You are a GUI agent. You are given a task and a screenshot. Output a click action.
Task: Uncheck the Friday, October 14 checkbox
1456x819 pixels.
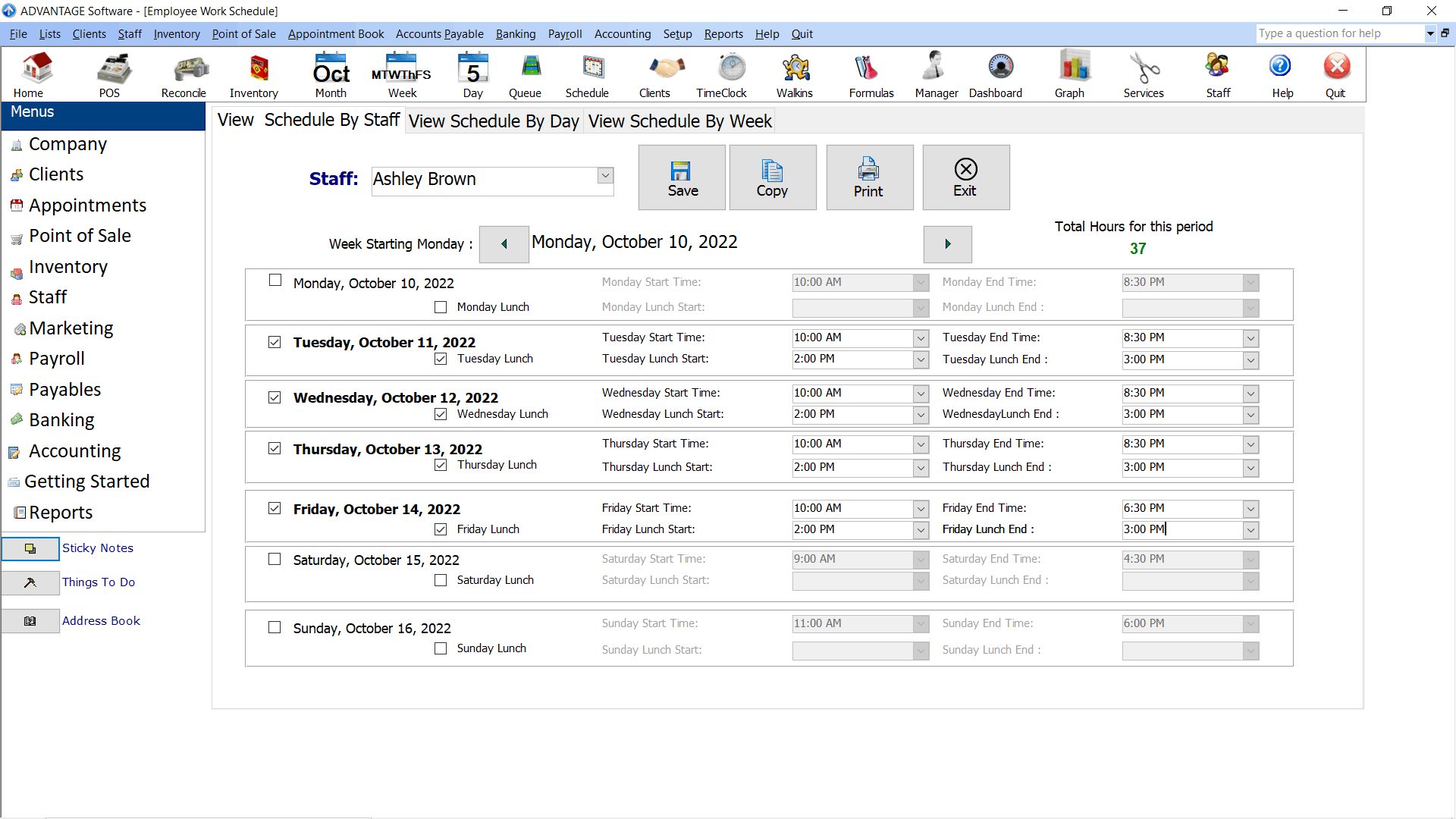[x=275, y=508]
